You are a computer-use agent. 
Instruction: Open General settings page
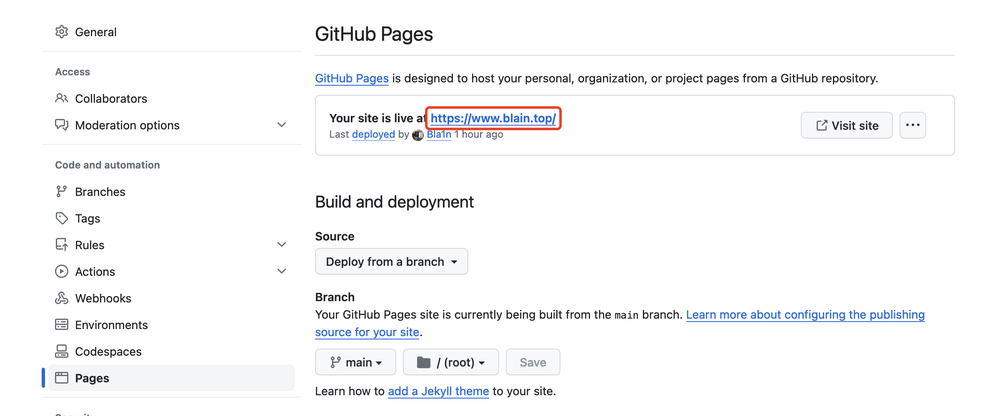(x=172, y=32)
